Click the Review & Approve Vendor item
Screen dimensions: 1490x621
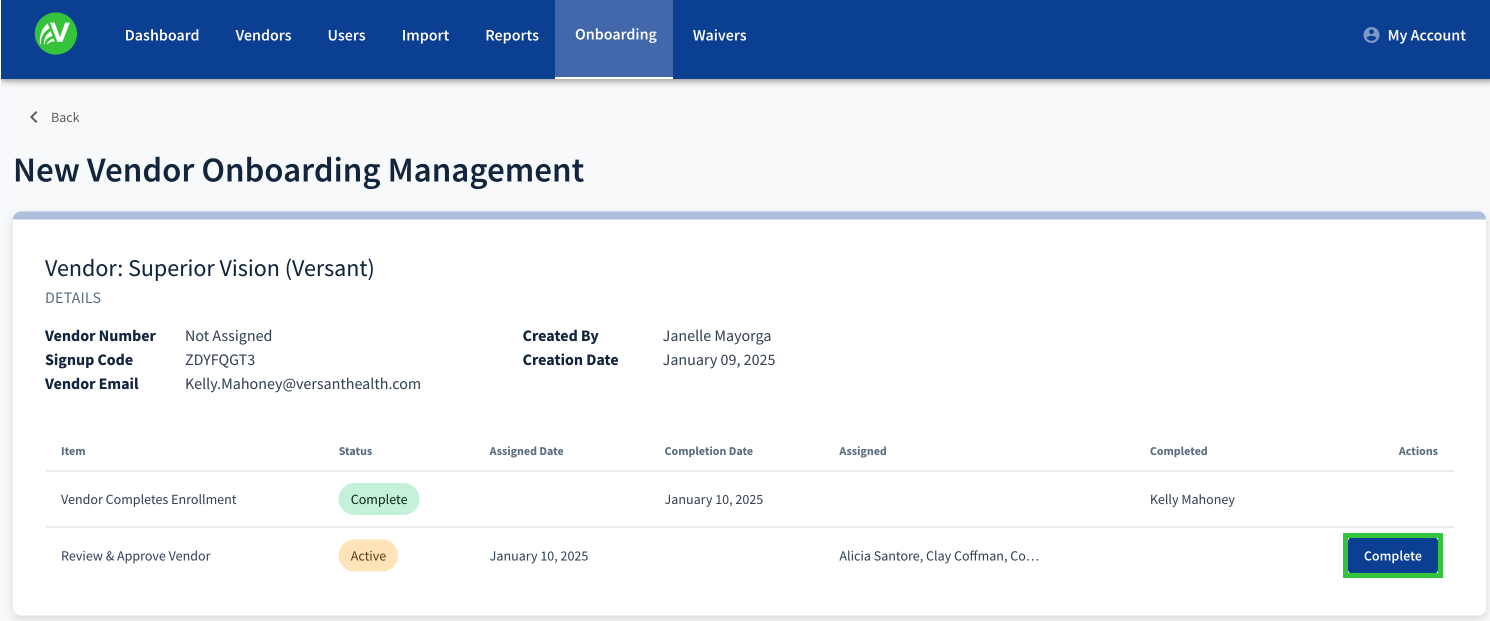[136, 556]
